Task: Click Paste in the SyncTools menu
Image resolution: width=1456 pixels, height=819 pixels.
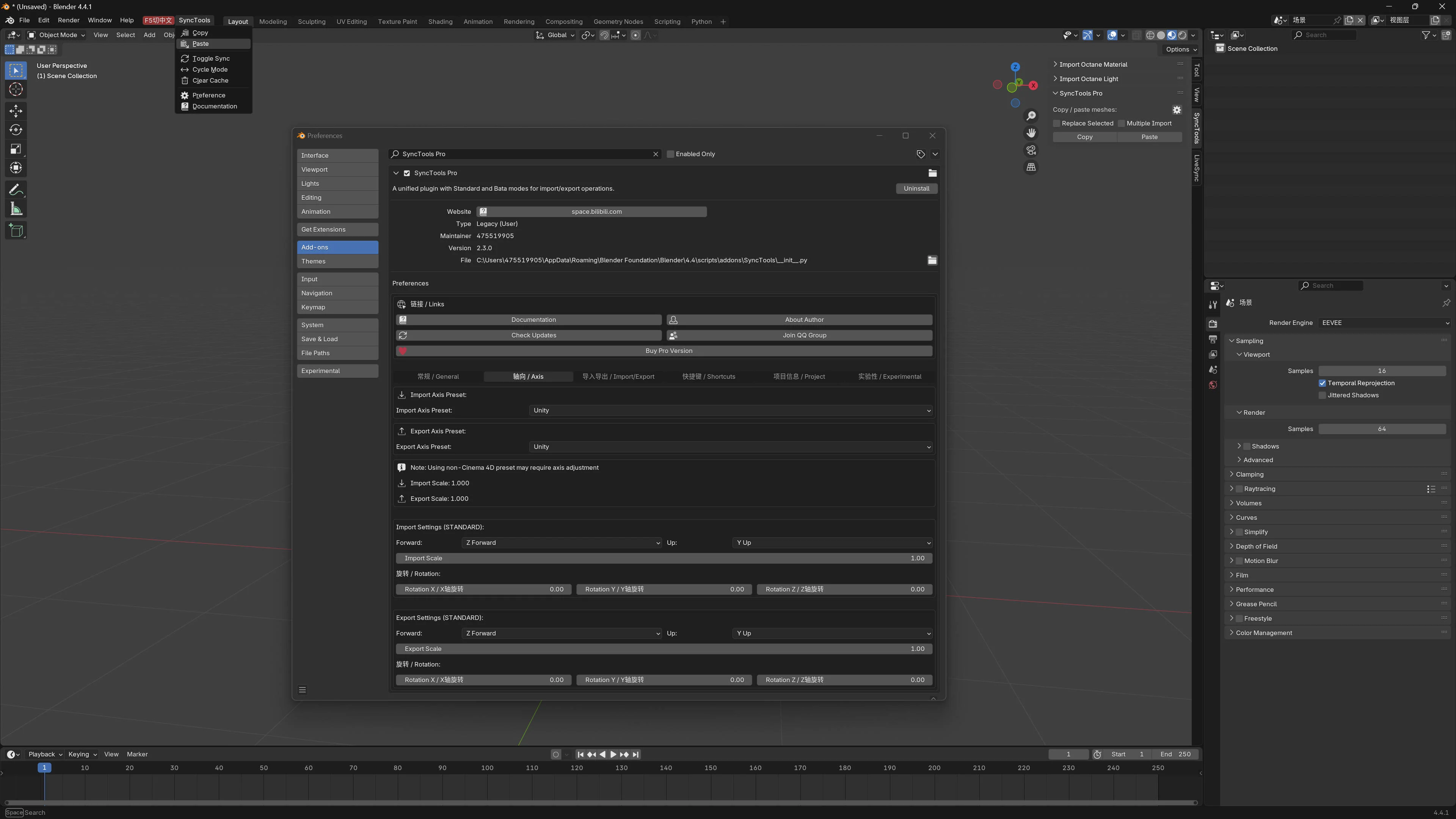Action: click(213, 44)
